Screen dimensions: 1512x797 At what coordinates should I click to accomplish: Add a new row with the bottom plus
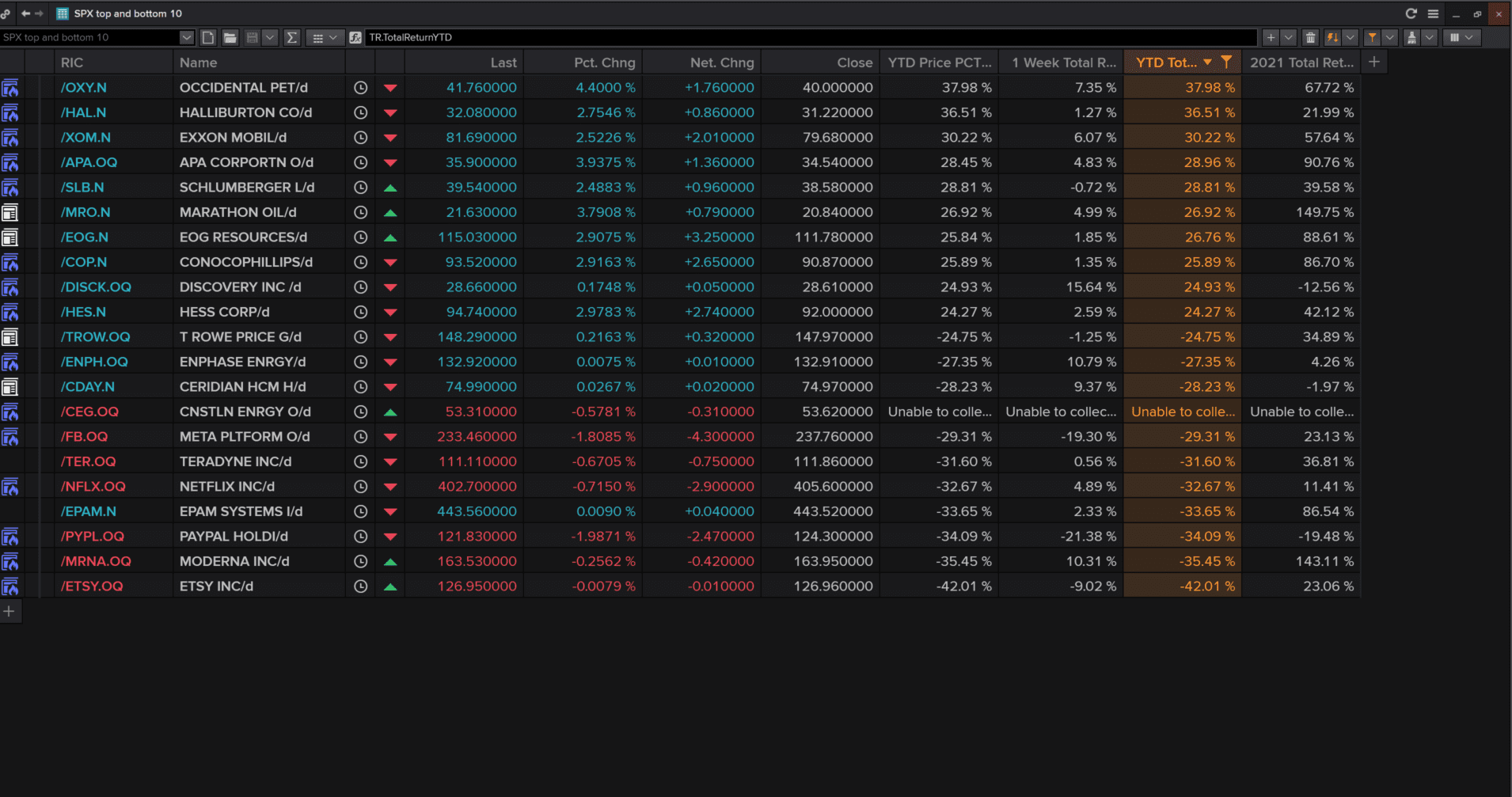9,611
